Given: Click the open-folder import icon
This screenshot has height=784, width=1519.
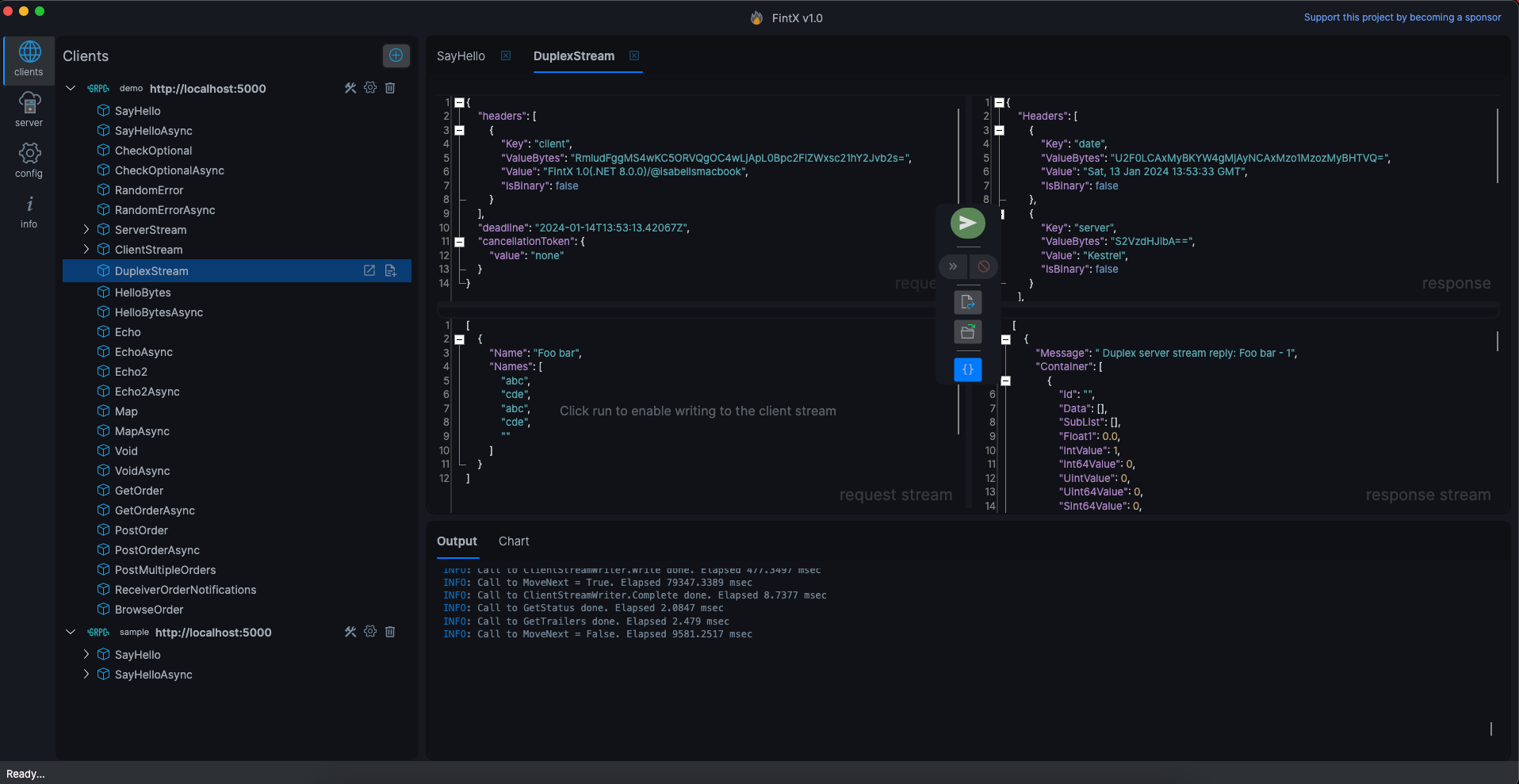Looking at the screenshot, I should (968, 331).
